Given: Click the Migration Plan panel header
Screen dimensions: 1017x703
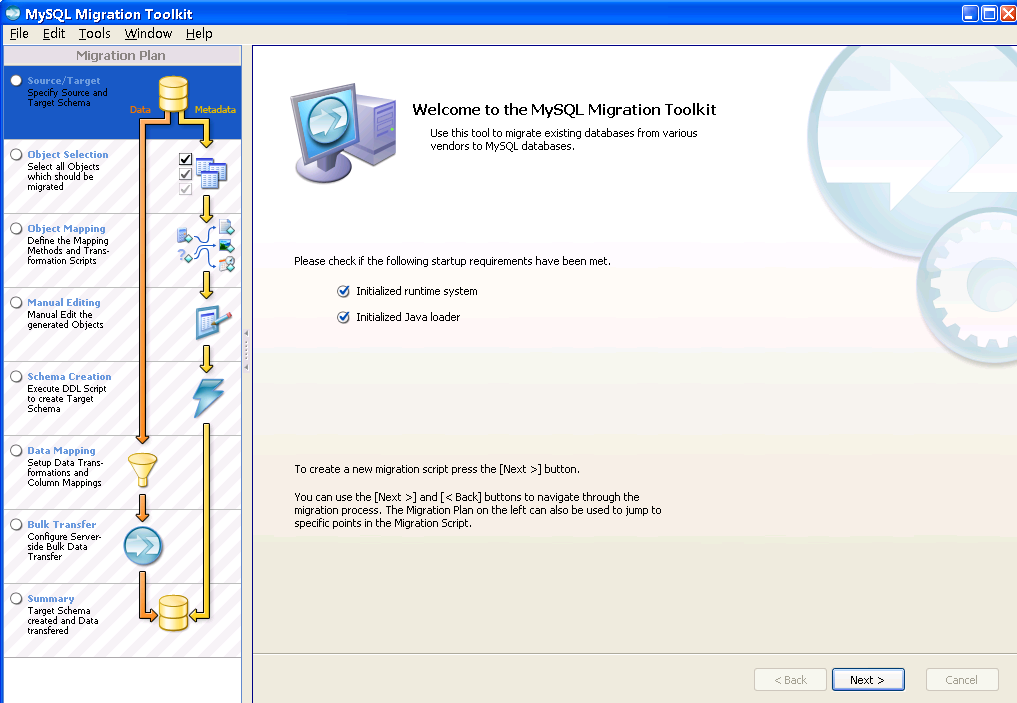Looking at the screenshot, I should pos(122,56).
